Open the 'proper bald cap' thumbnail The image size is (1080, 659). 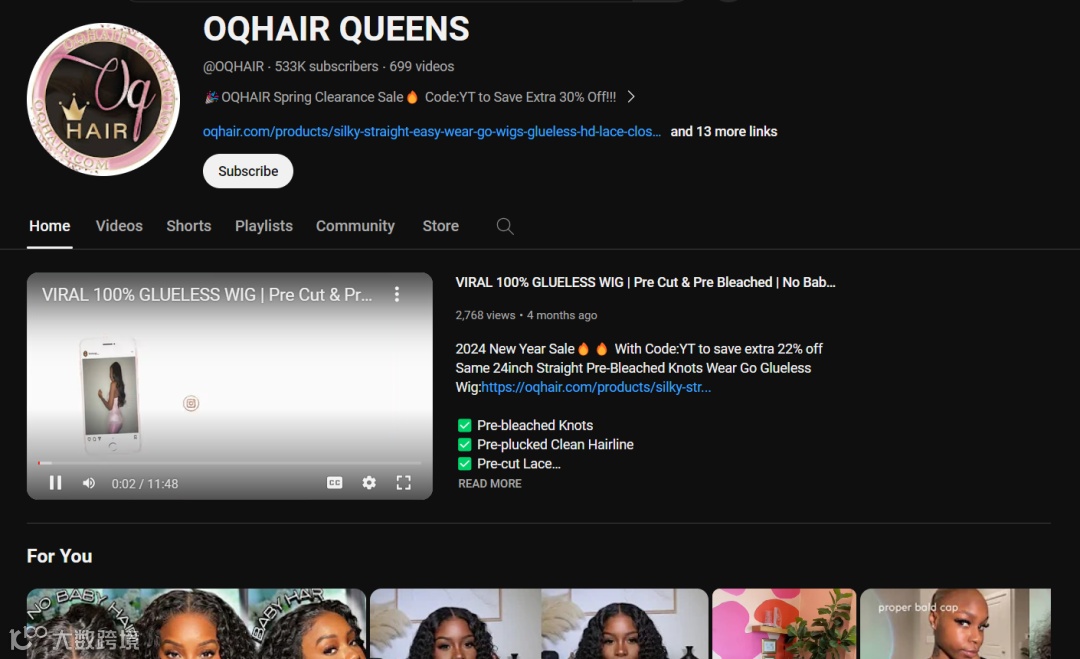coord(955,623)
